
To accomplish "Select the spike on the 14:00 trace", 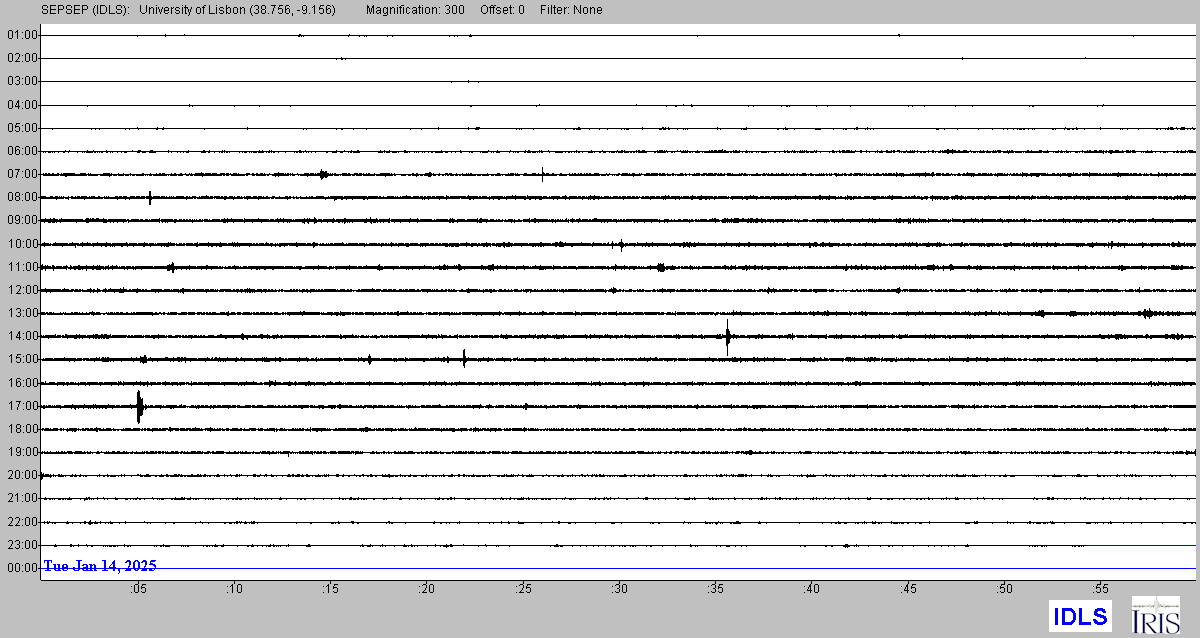I will [727, 336].
